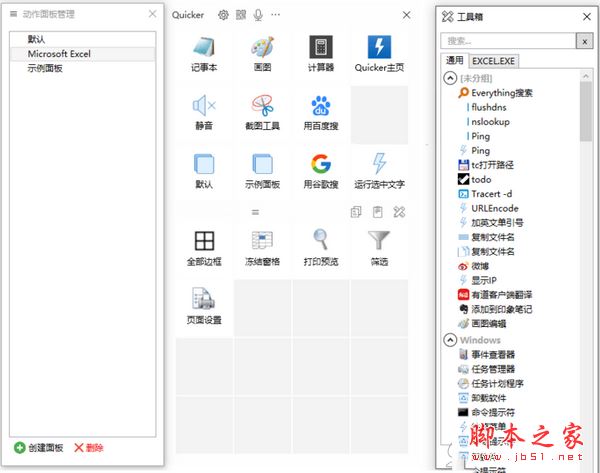Collapse the [未分组] group in toolbox
The width and height of the screenshot is (600, 473).
(x=450, y=78)
